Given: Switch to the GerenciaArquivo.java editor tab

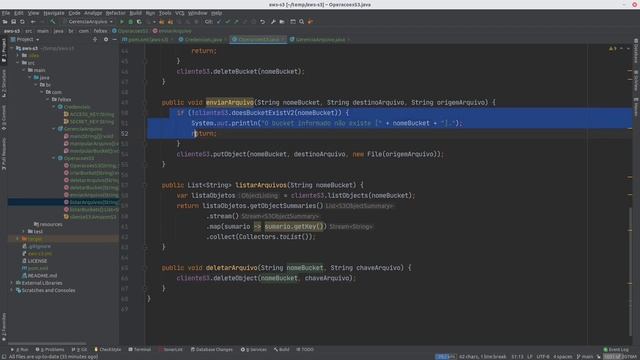Looking at the screenshot, I should pyautogui.click(x=320, y=40).
